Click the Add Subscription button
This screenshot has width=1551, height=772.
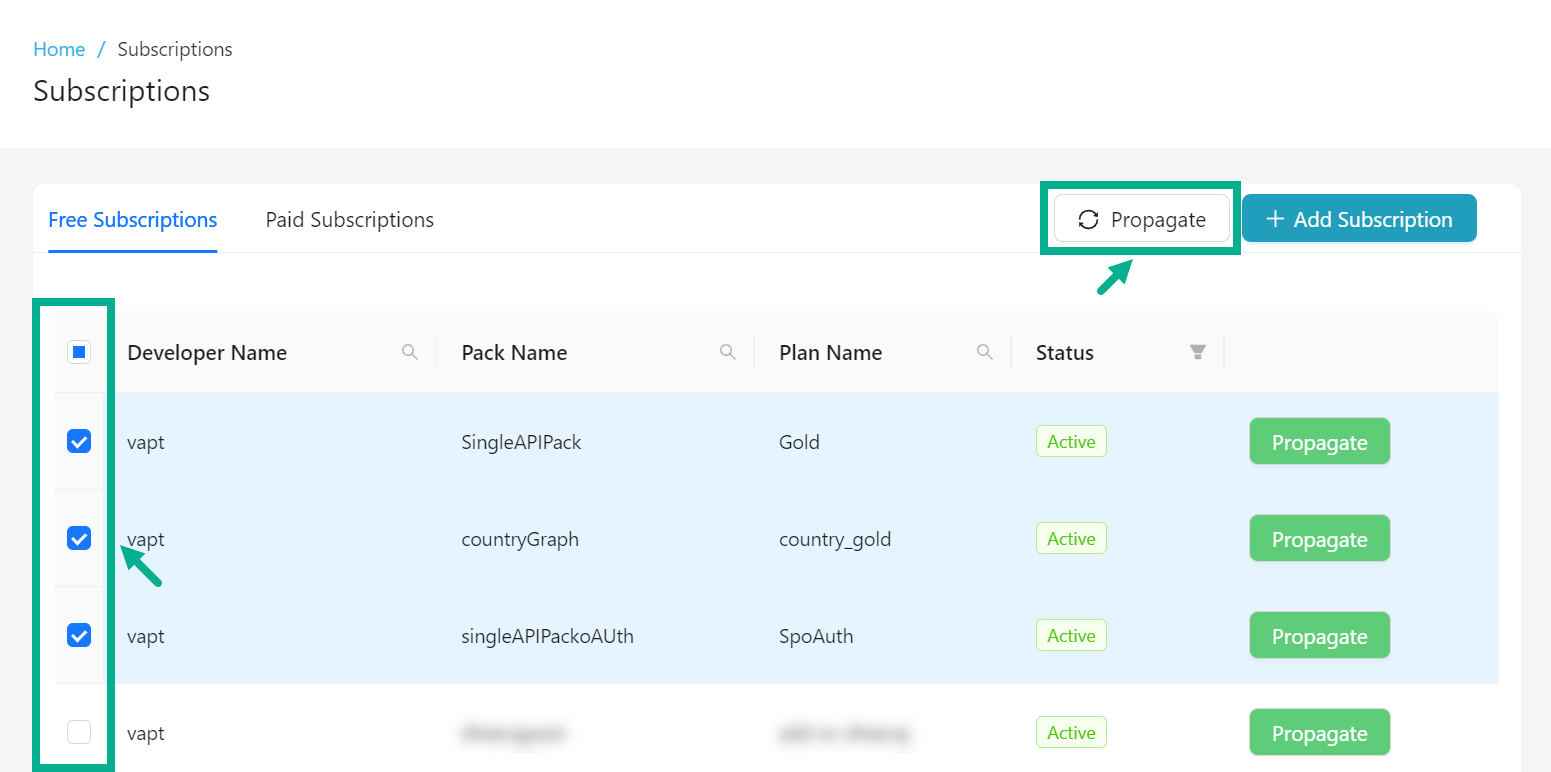1358,219
